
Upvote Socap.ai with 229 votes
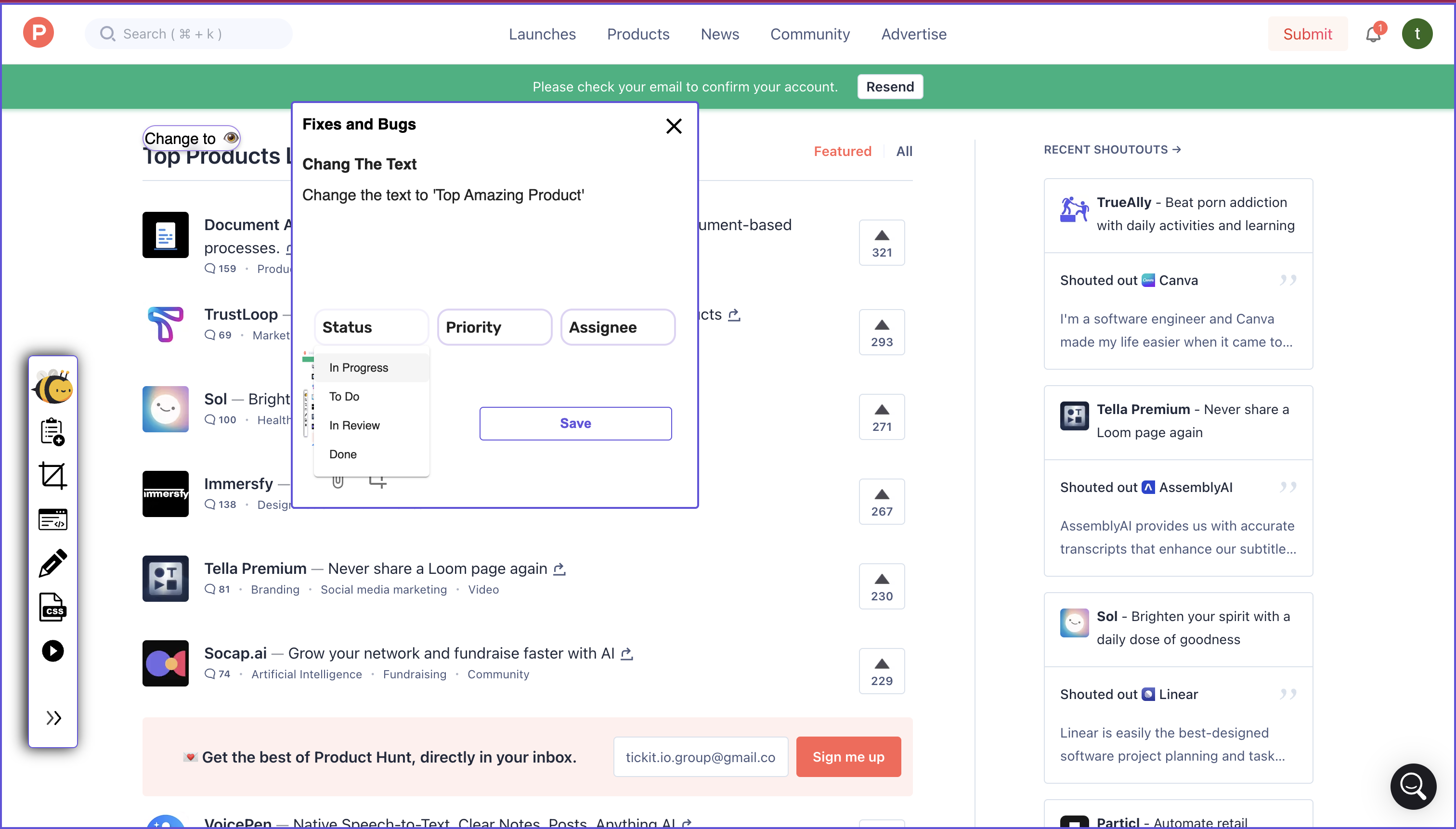tap(882, 671)
